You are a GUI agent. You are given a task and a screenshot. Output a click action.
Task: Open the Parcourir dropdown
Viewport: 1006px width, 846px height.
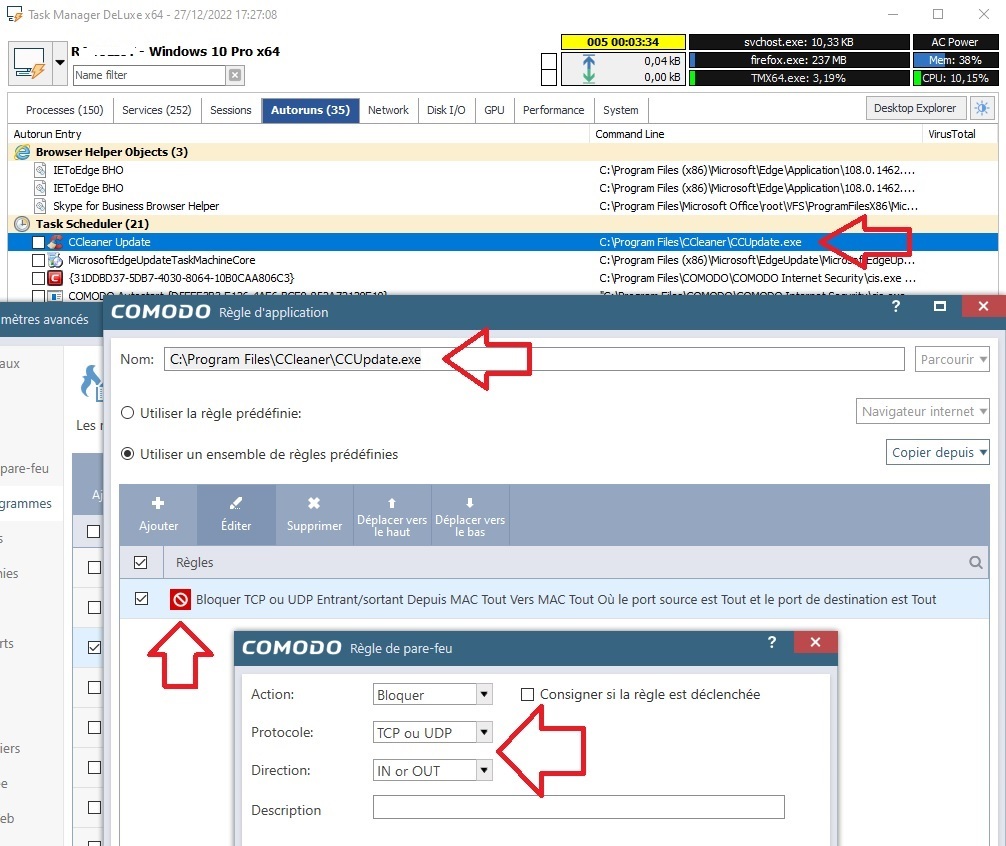pos(952,359)
